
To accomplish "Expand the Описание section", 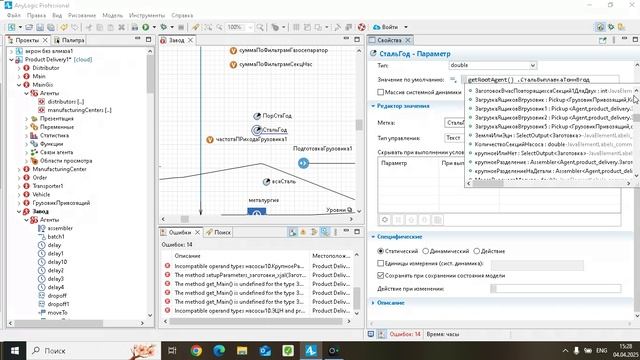I will 373,303.
